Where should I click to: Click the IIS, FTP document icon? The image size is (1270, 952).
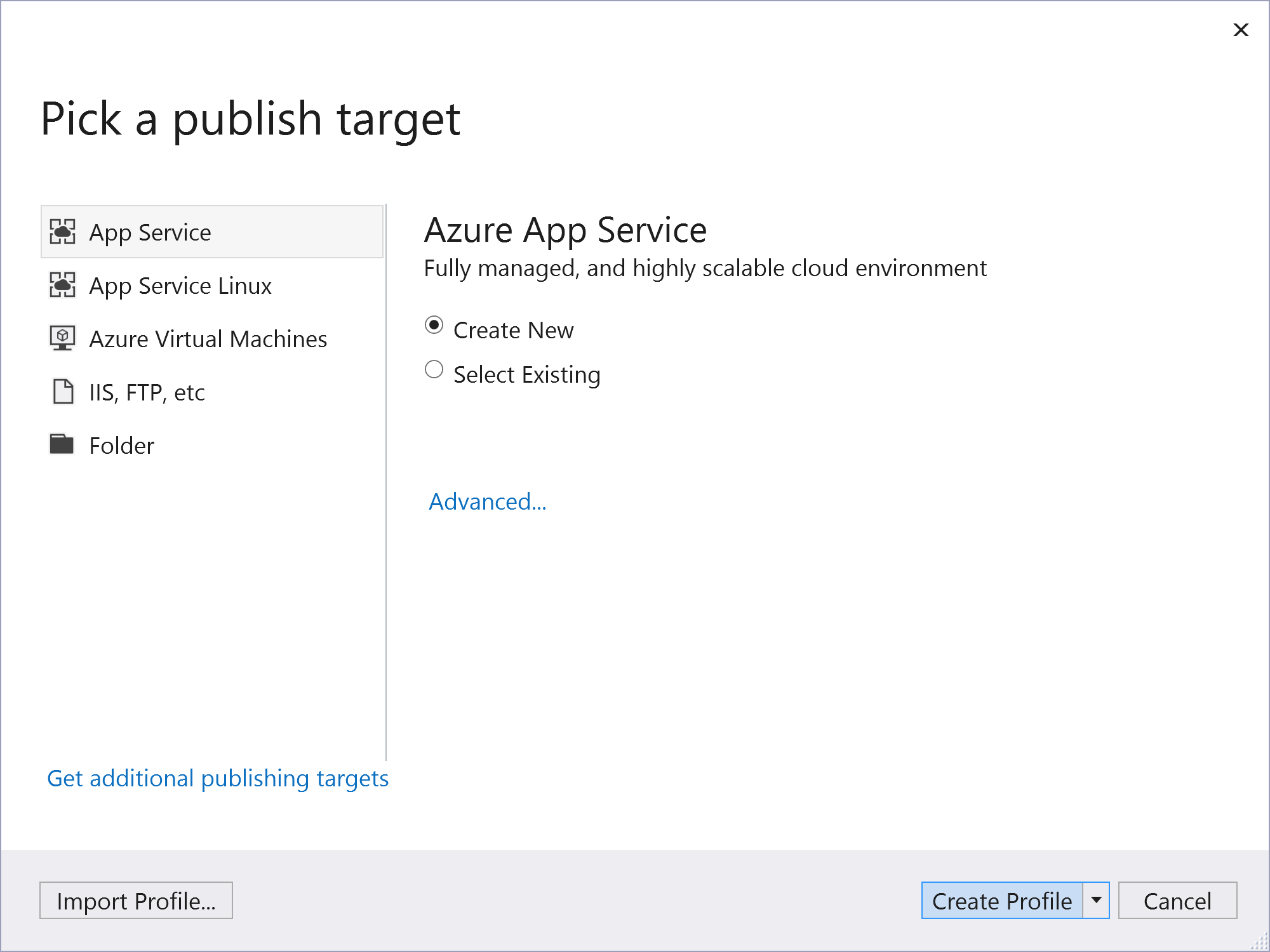point(62,392)
